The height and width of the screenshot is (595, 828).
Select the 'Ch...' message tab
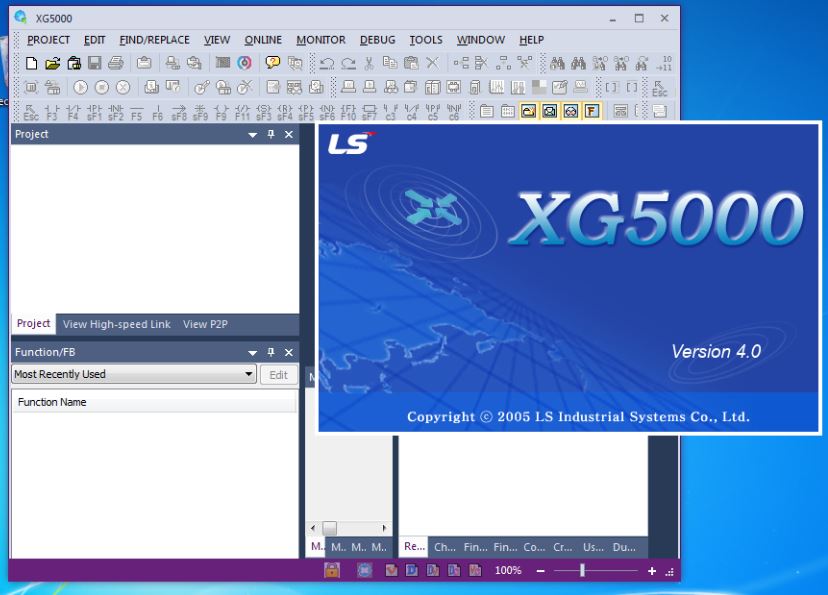[x=445, y=547]
